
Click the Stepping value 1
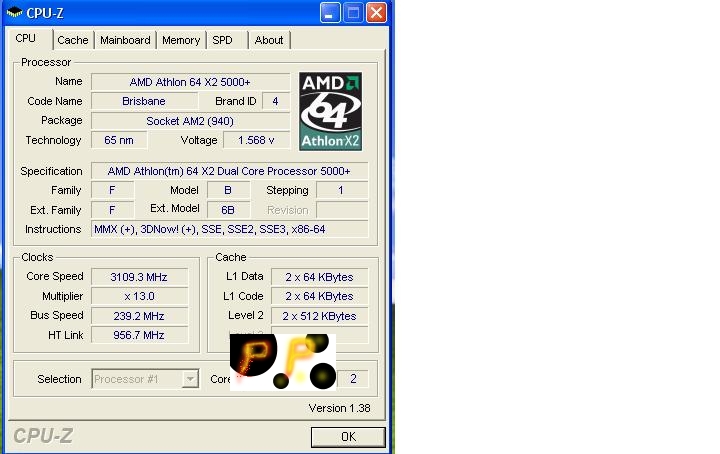tap(342, 190)
